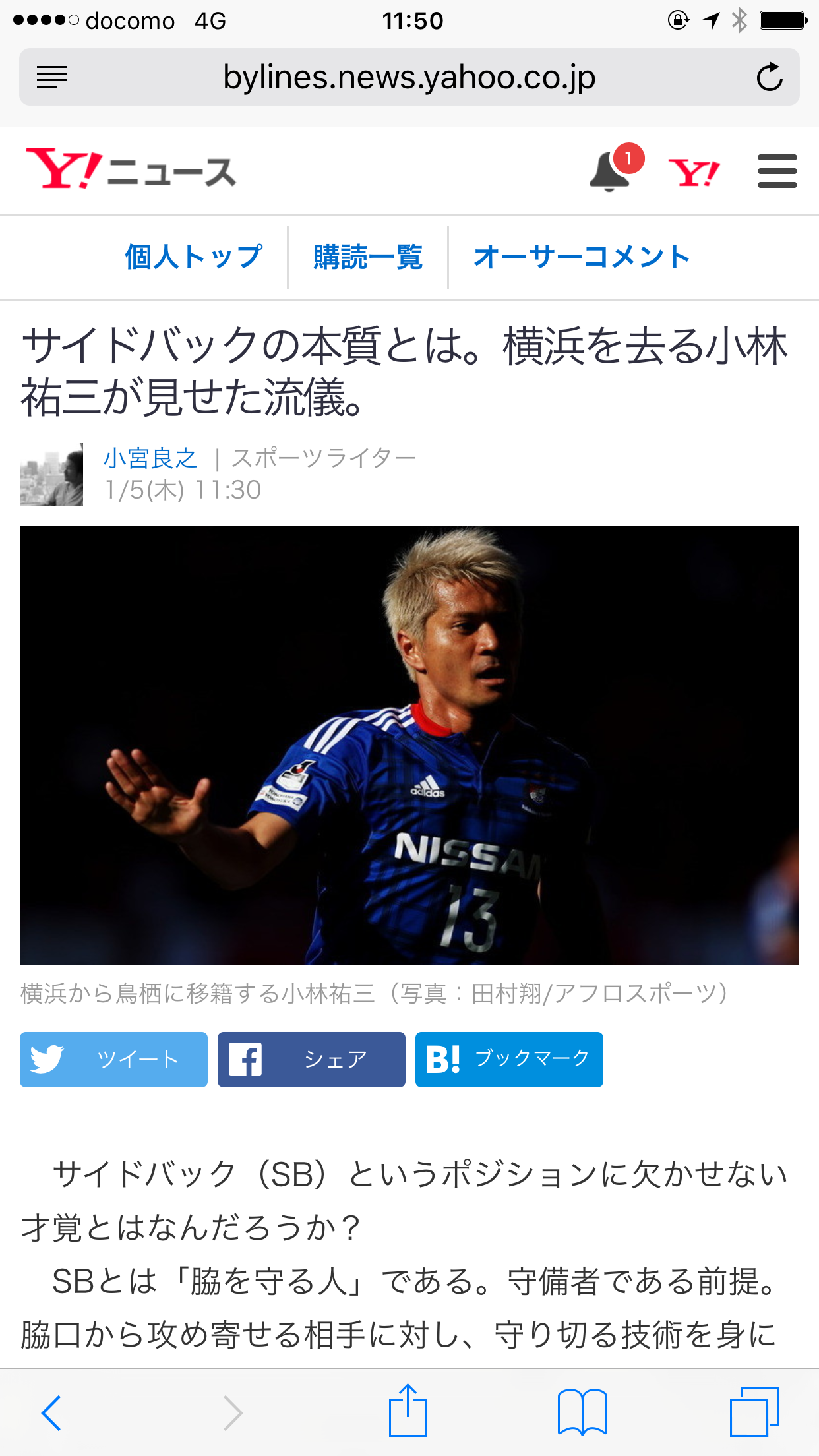This screenshot has width=819, height=1456.
Task: Reload the page with refresh icon
Action: pyautogui.click(x=769, y=77)
